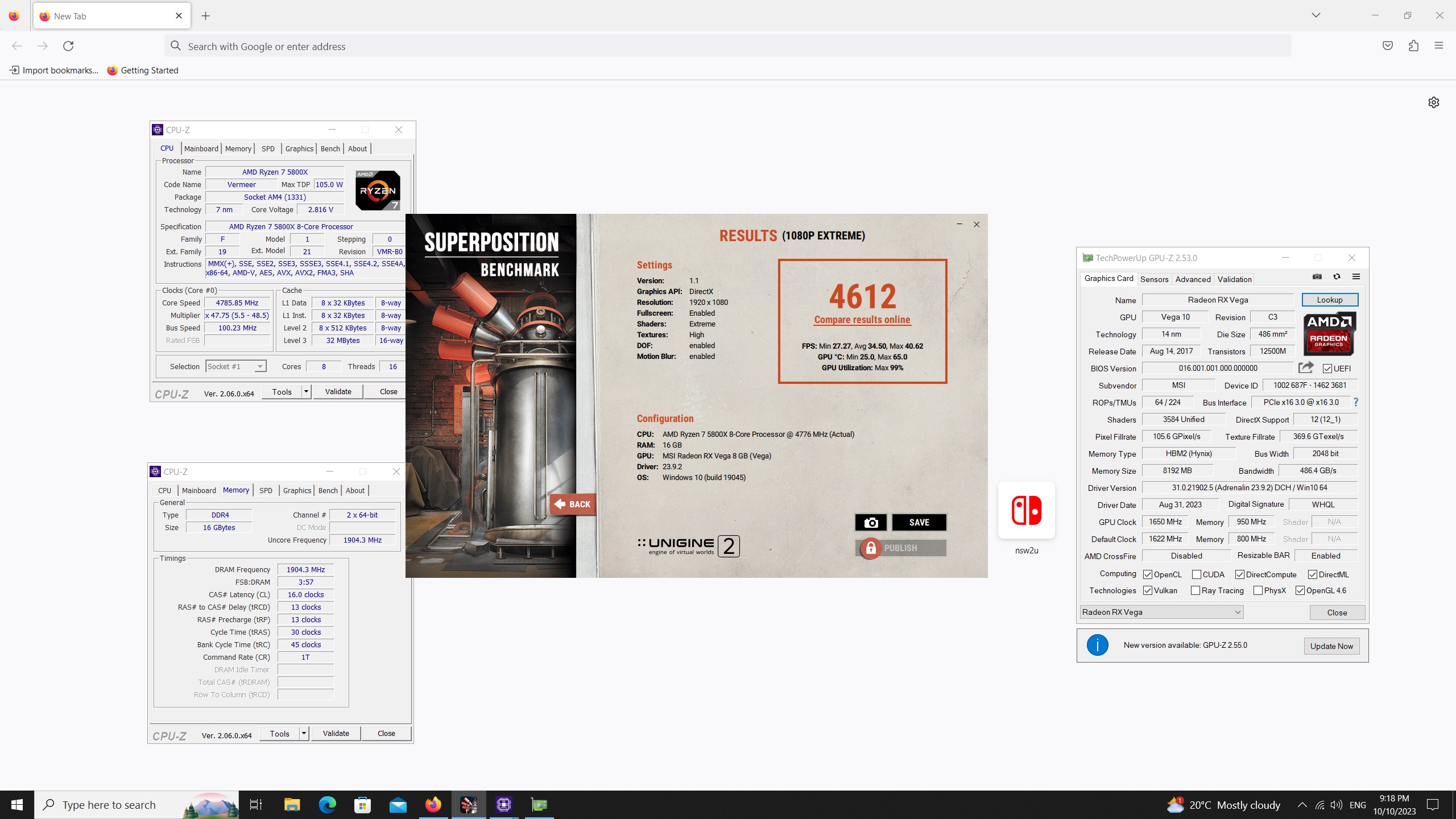This screenshot has height=819, width=1456.
Task: Toggle the Vulkan checkbox
Action: [1148, 590]
